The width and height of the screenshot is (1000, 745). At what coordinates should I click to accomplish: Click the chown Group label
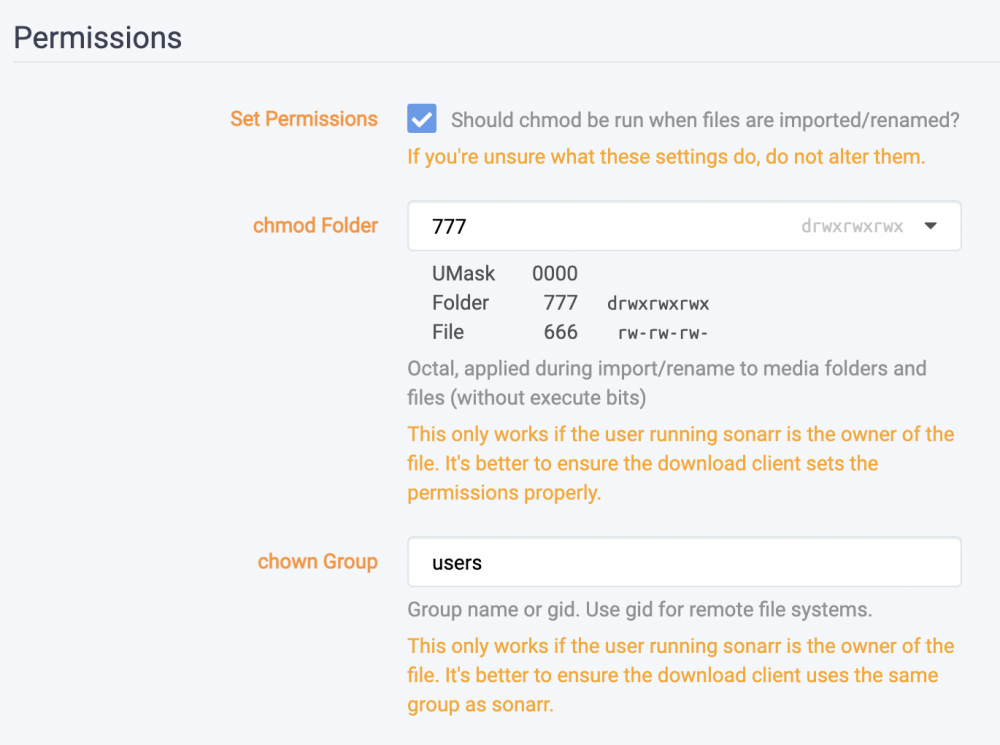click(318, 561)
